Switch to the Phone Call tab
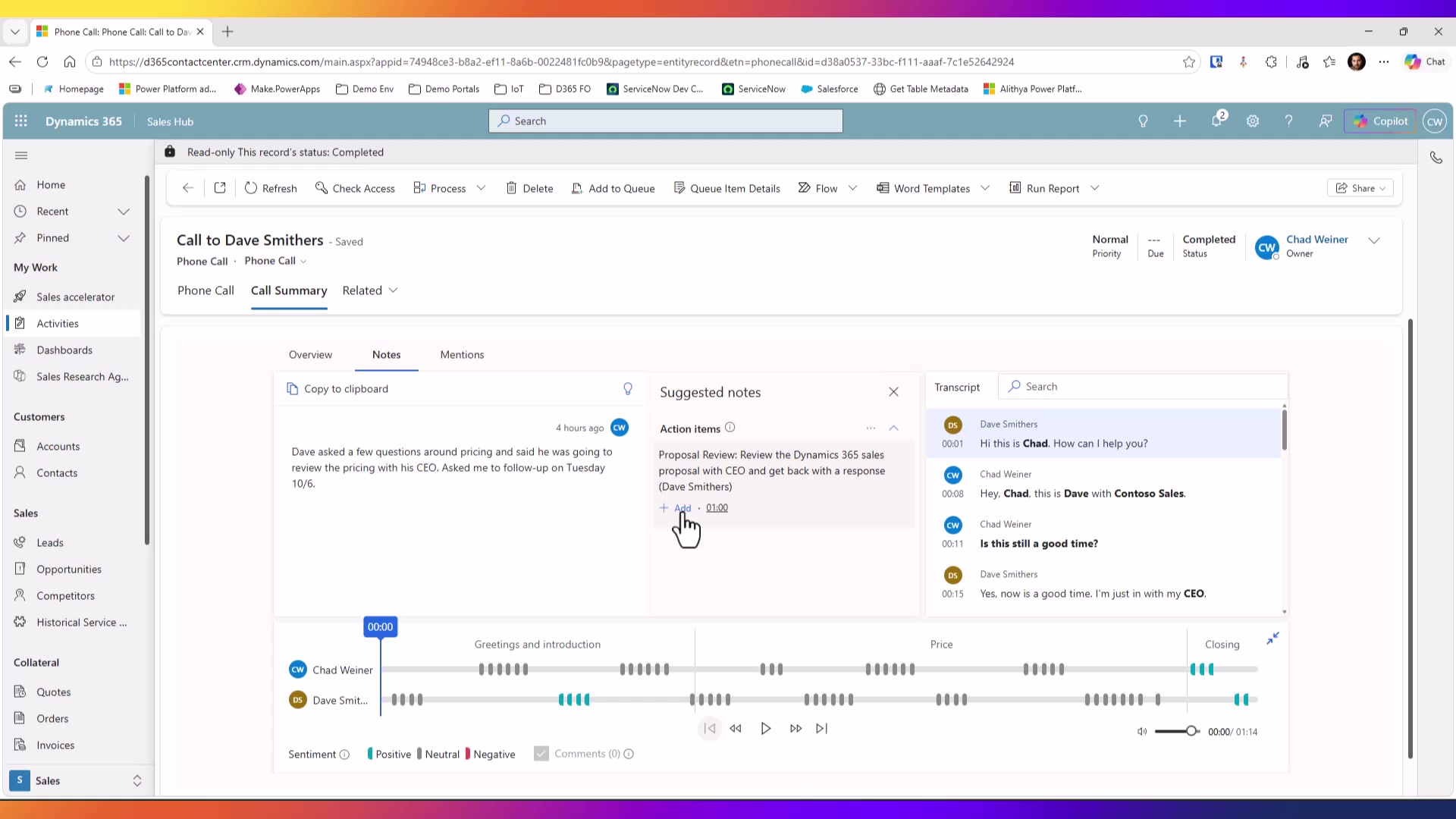This screenshot has width=1456, height=819. (206, 290)
